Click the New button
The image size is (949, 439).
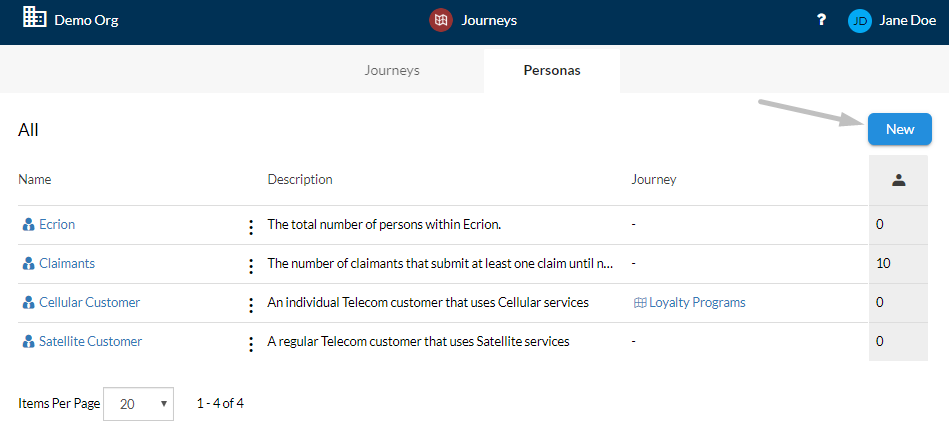click(x=900, y=129)
